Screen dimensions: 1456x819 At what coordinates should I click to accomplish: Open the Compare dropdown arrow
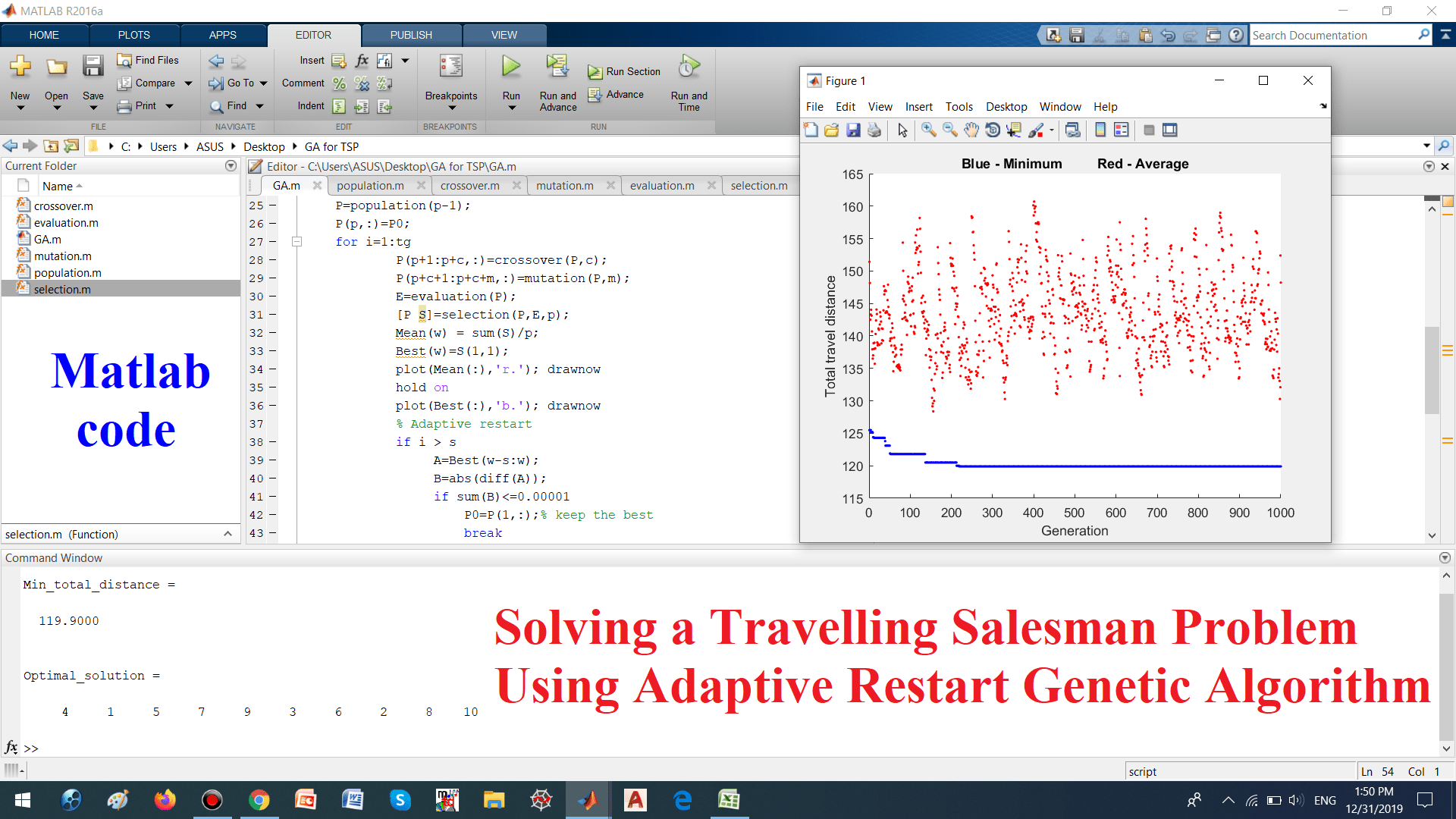click(189, 83)
